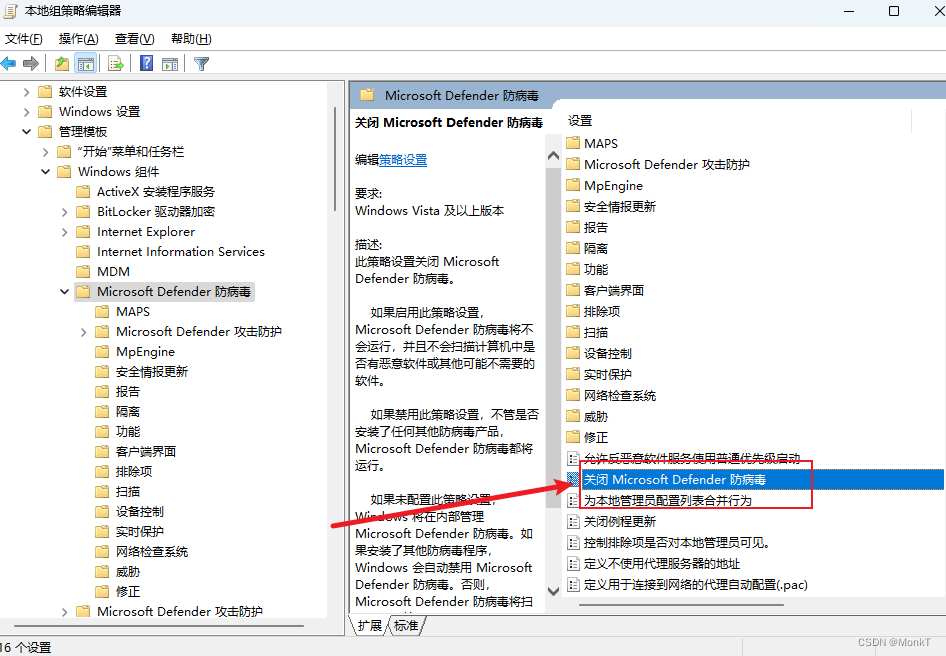
Task: Expand the "开始"菜单和任务栏 node
Action: pos(45,152)
